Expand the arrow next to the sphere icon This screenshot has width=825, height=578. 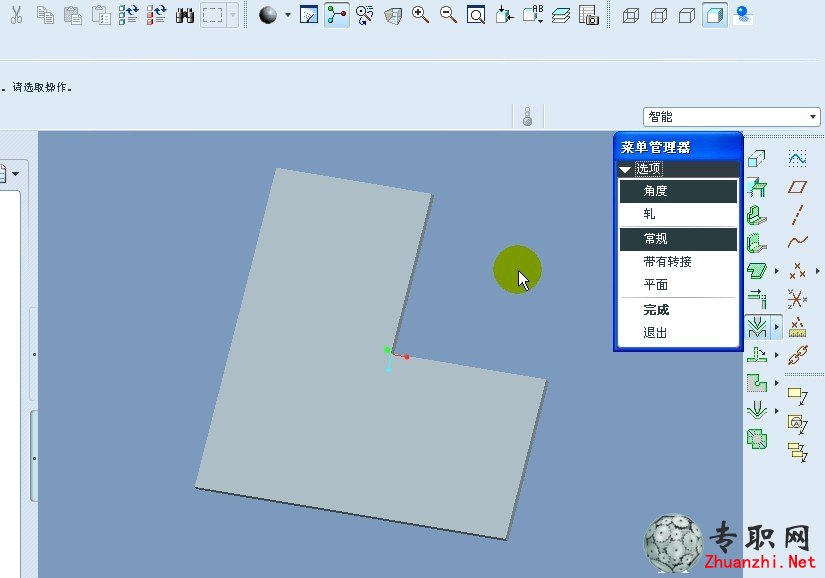[288, 15]
